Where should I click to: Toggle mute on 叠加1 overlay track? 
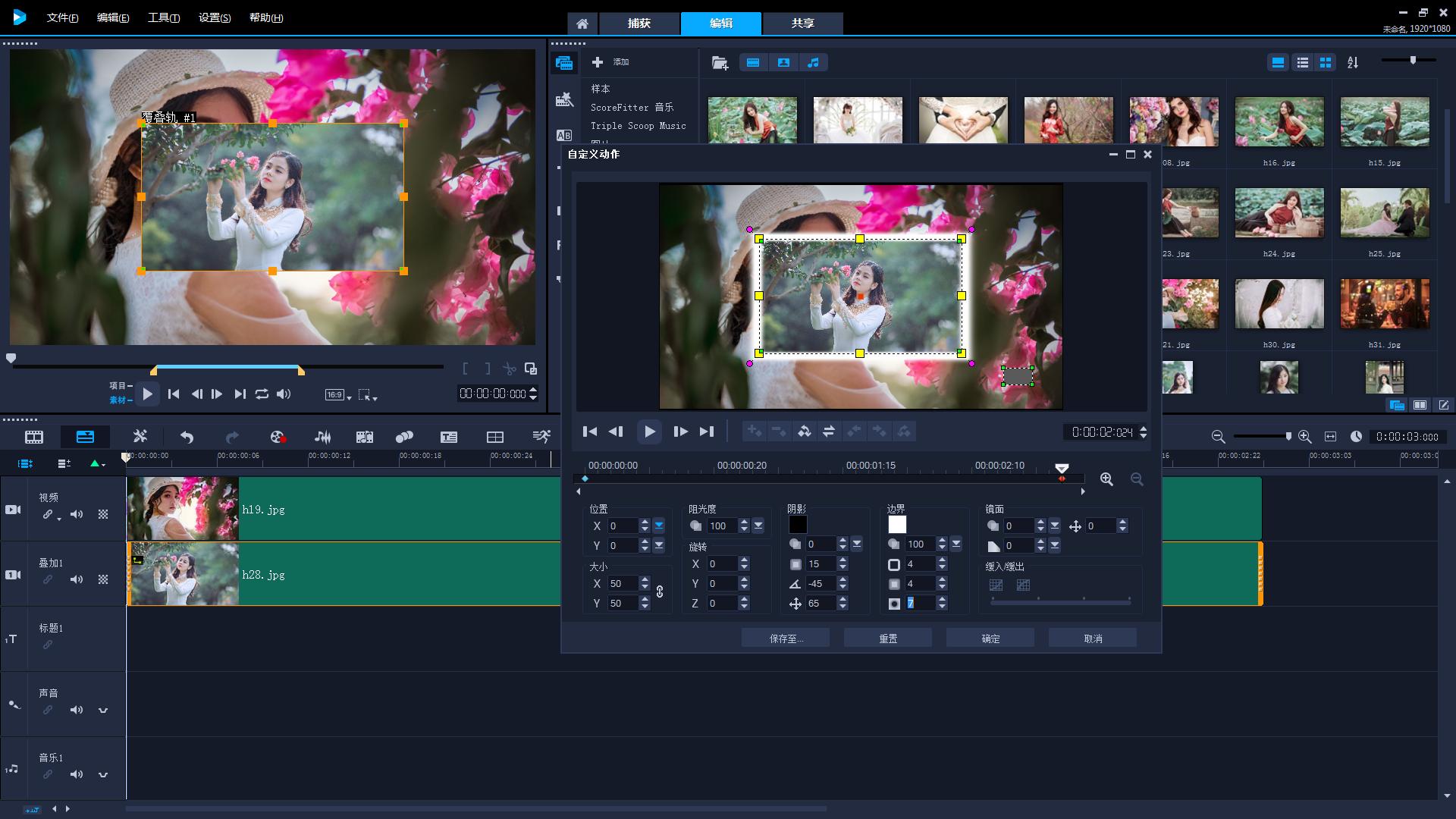coord(77,579)
